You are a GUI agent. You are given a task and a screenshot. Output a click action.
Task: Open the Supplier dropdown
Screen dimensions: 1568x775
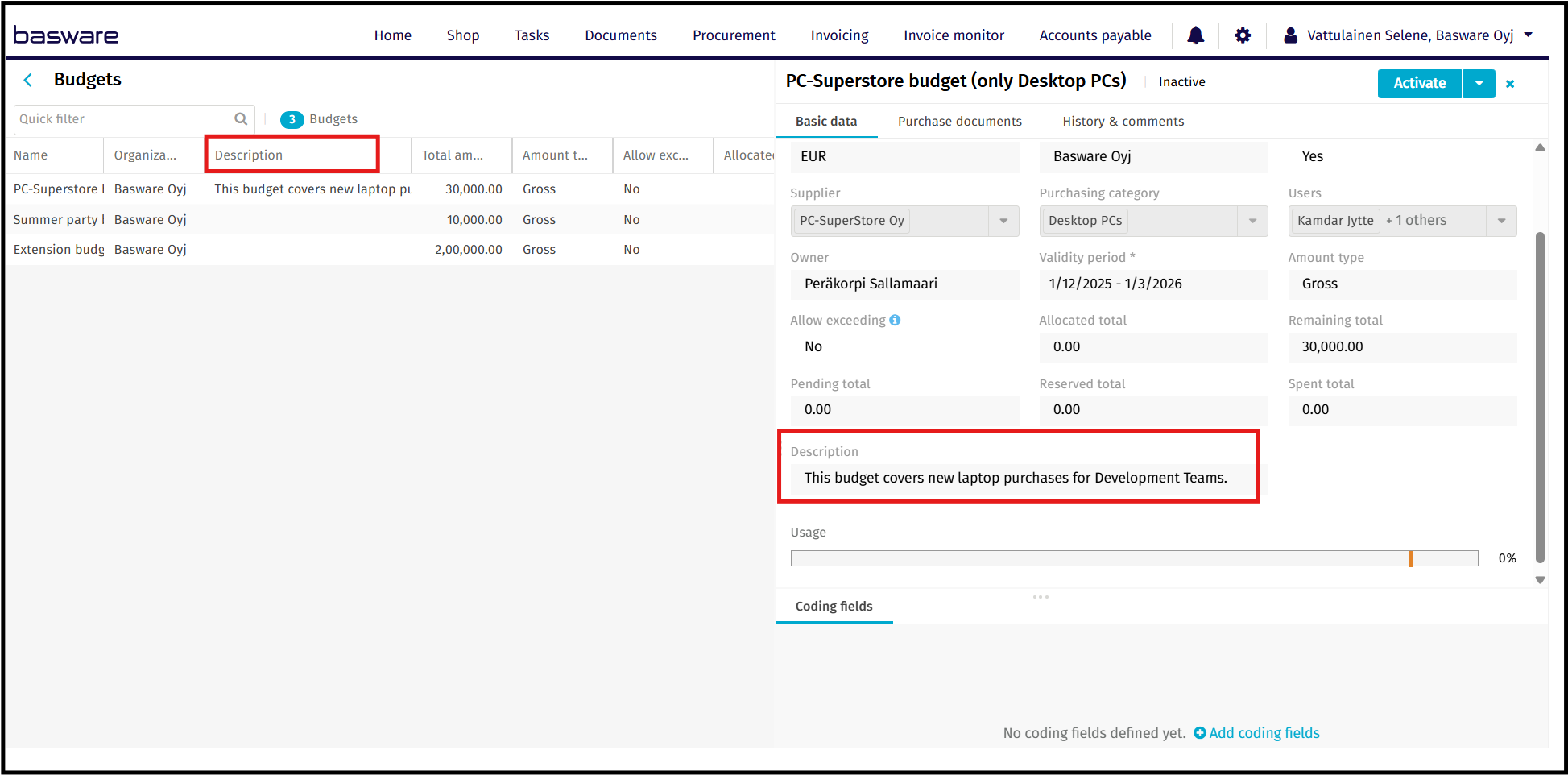click(x=1003, y=221)
